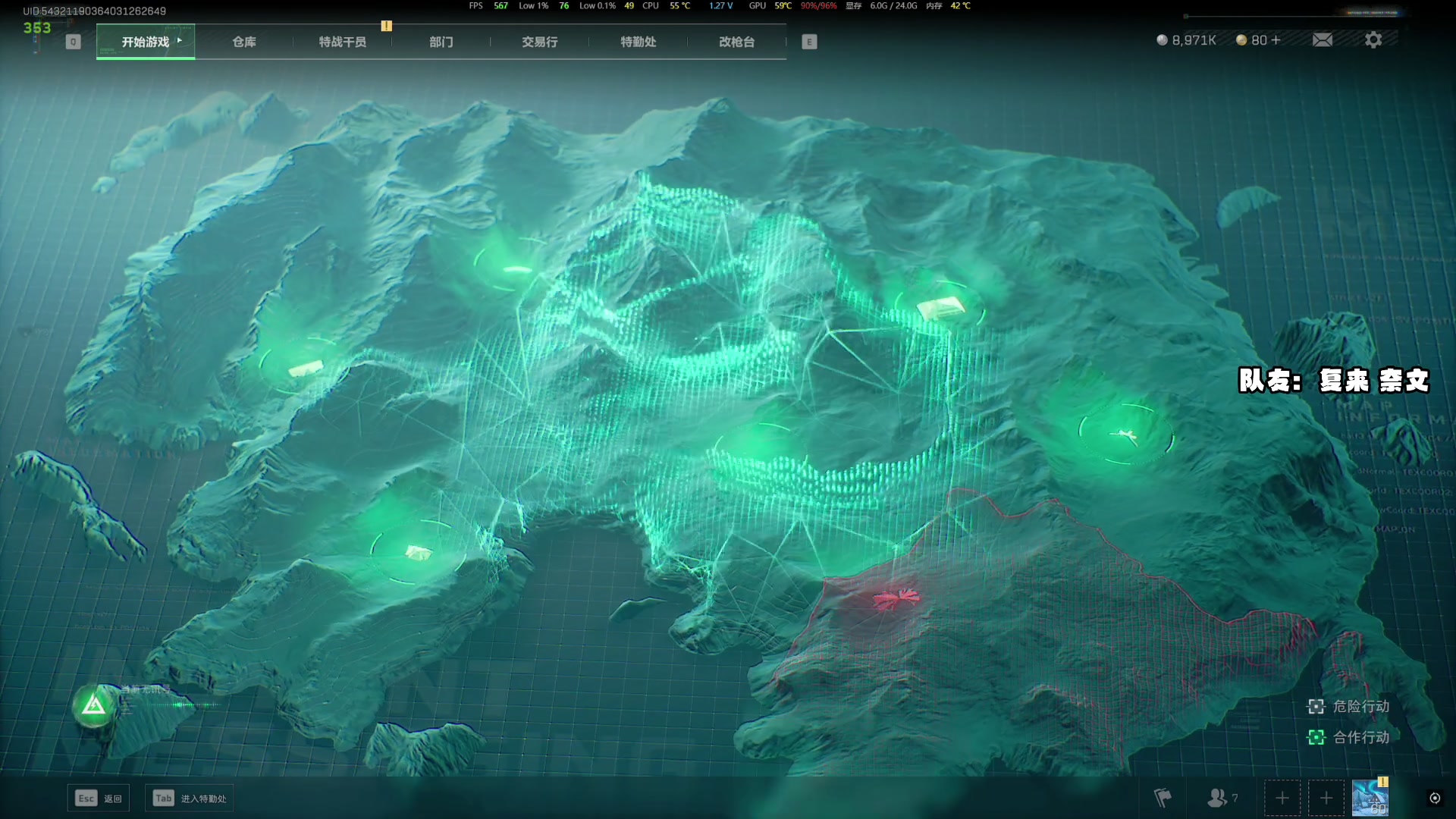Click the 8,971K currency balance
Image resolution: width=1456 pixels, height=819 pixels.
pos(1194,39)
